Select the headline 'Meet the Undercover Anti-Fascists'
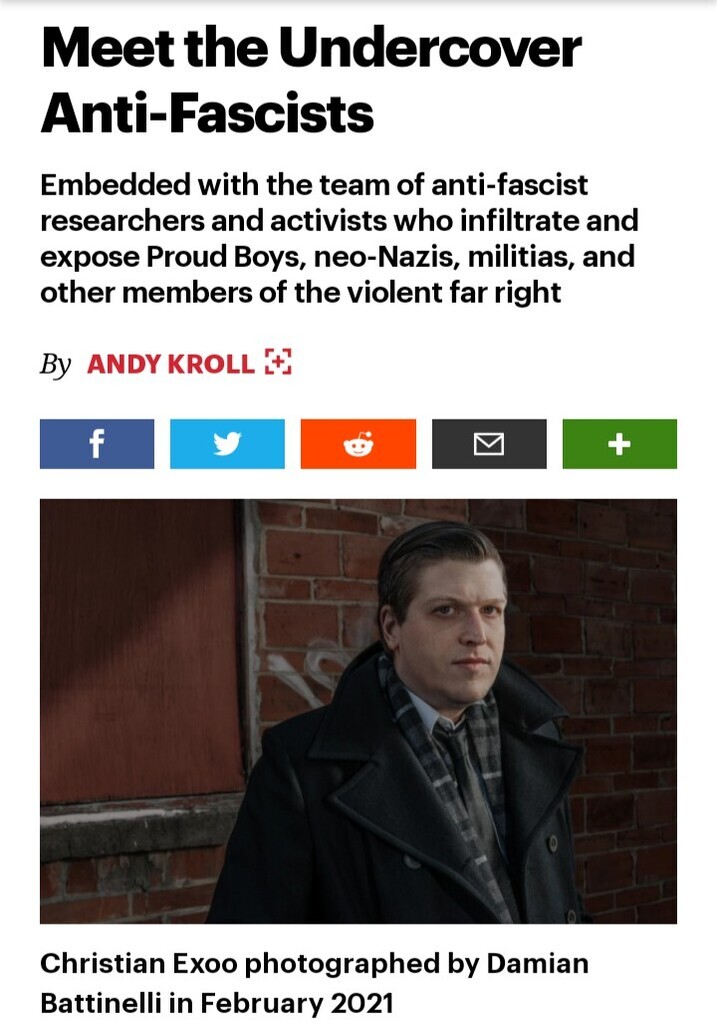 coord(311,81)
